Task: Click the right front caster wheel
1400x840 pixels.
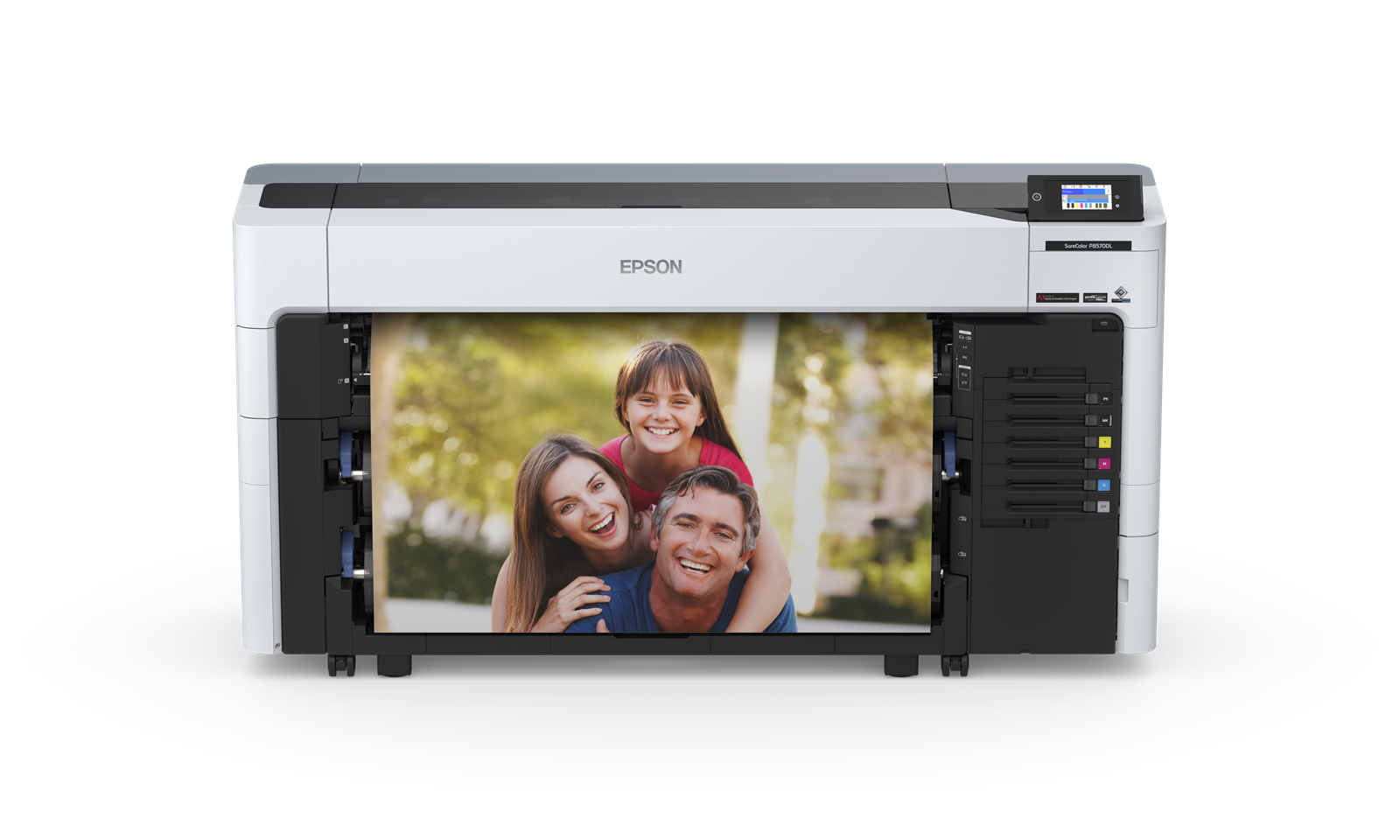Action: [x=954, y=665]
